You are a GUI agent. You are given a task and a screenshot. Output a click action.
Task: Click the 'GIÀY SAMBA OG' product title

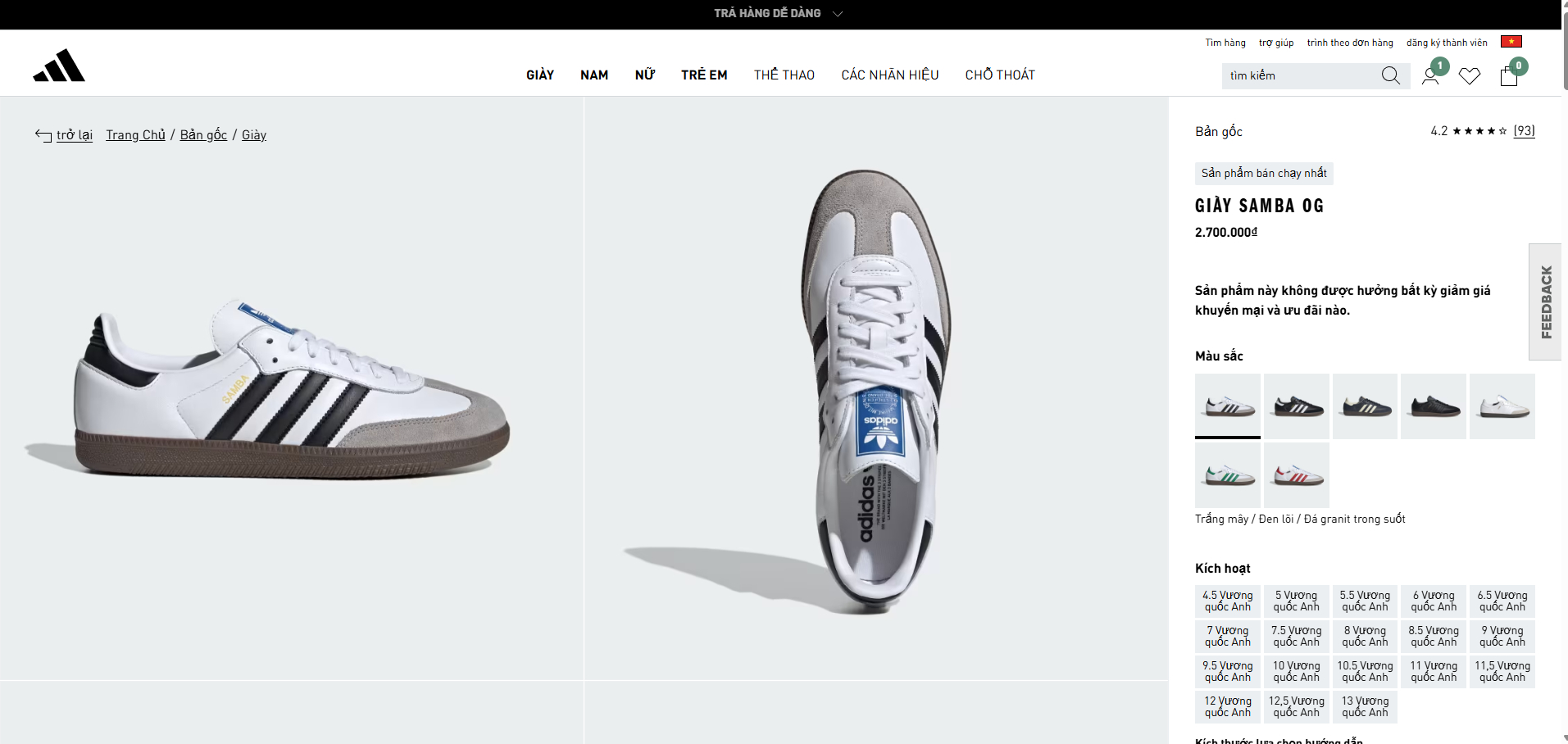1259,206
